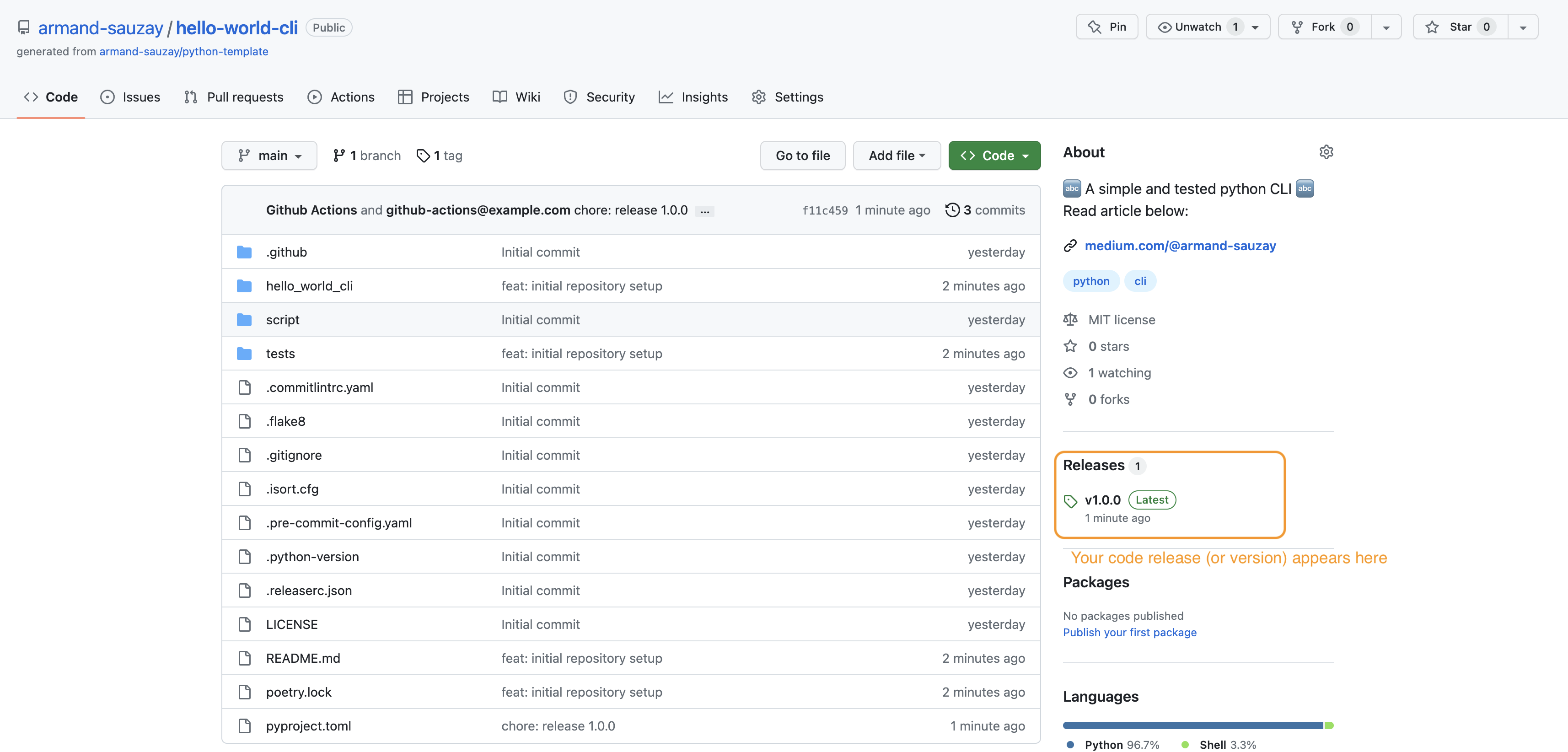Click the About settings gear icon
The image size is (1568, 752).
click(1326, 152)
